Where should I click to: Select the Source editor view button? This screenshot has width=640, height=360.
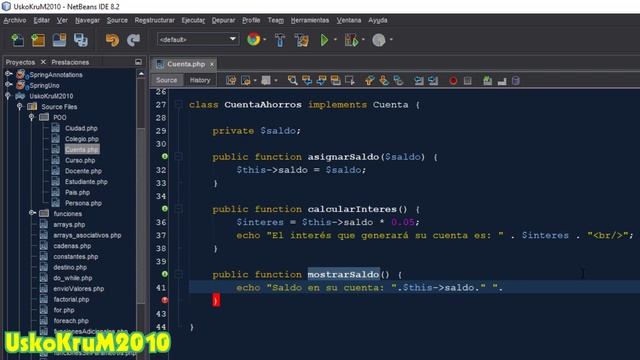[x=167, y=80]
